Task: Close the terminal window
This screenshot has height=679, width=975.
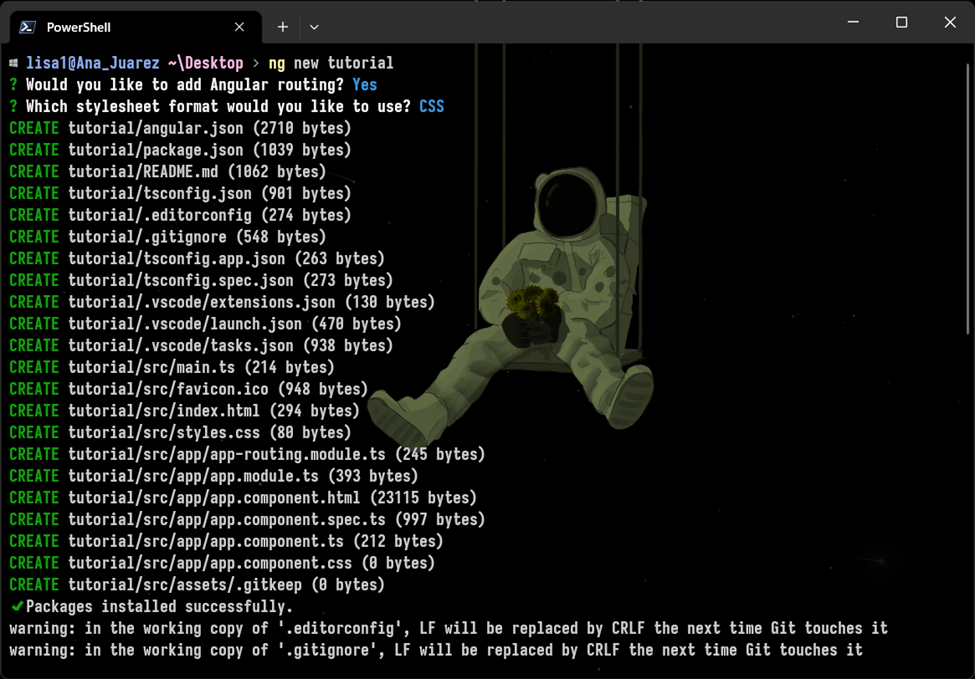Action: [x=950, y=22]
